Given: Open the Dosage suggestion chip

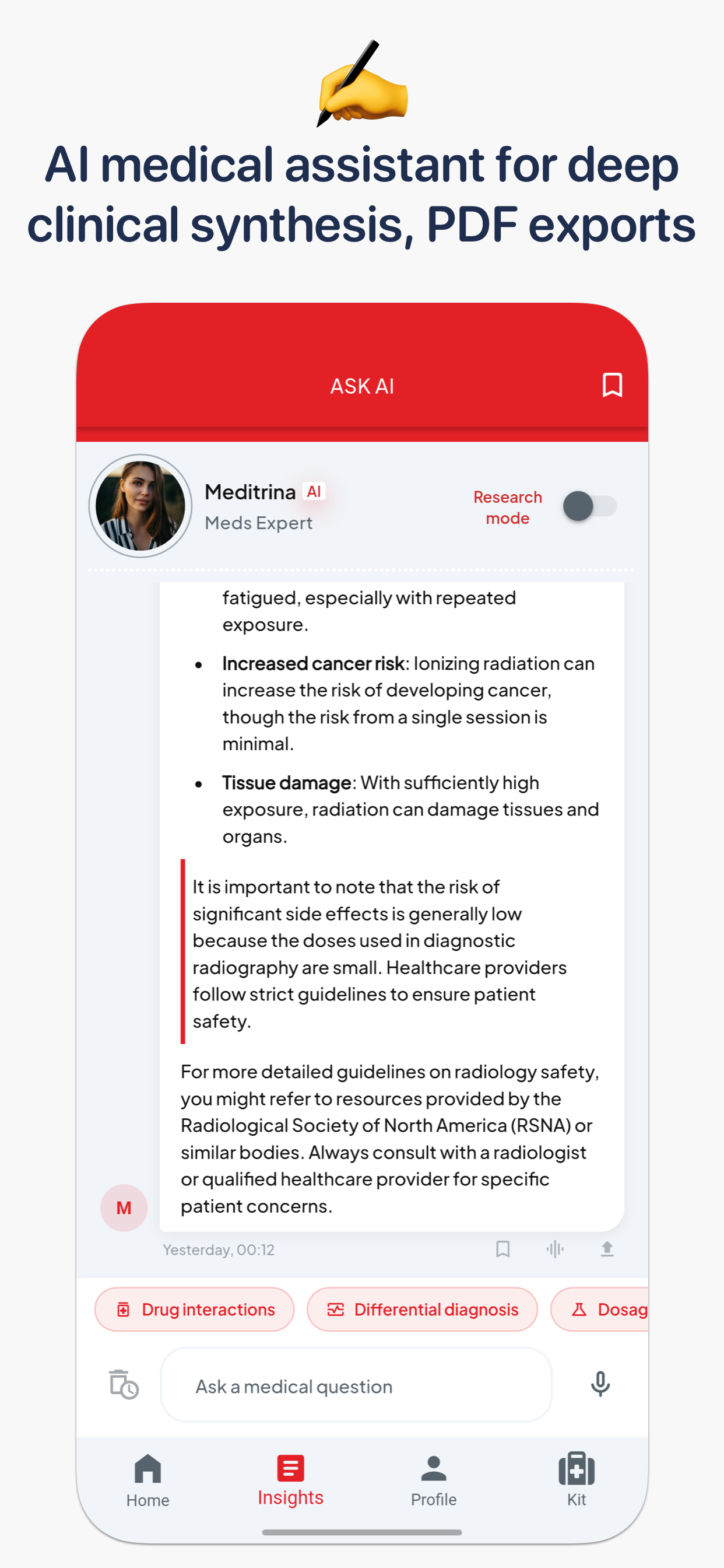Looking at the screenshot, I should pos(610,1310).
